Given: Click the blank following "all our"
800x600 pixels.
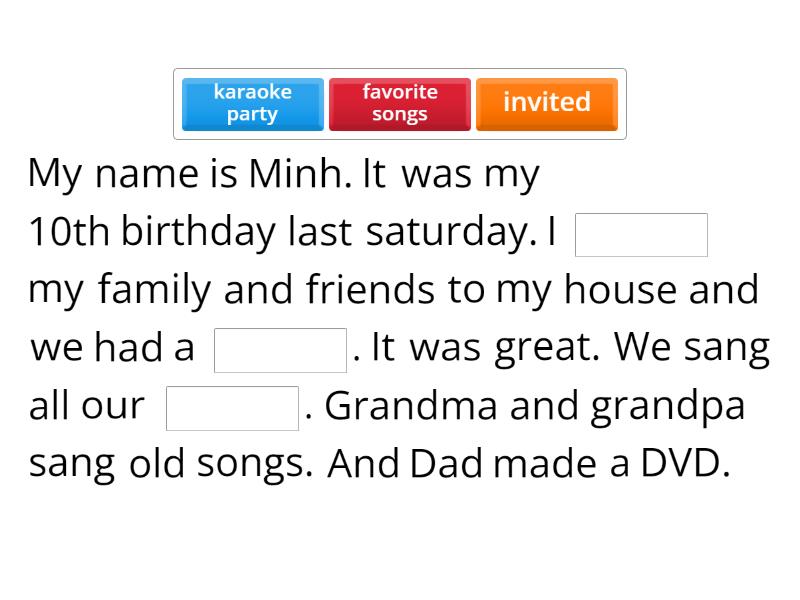Looking at the screenshot, I should point(232,408).
